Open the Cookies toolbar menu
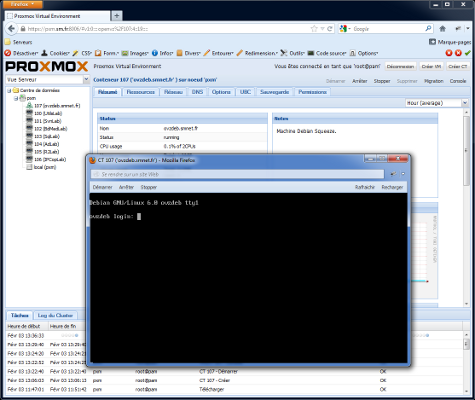This screenshot has width=475, height=400. (55, 53)
